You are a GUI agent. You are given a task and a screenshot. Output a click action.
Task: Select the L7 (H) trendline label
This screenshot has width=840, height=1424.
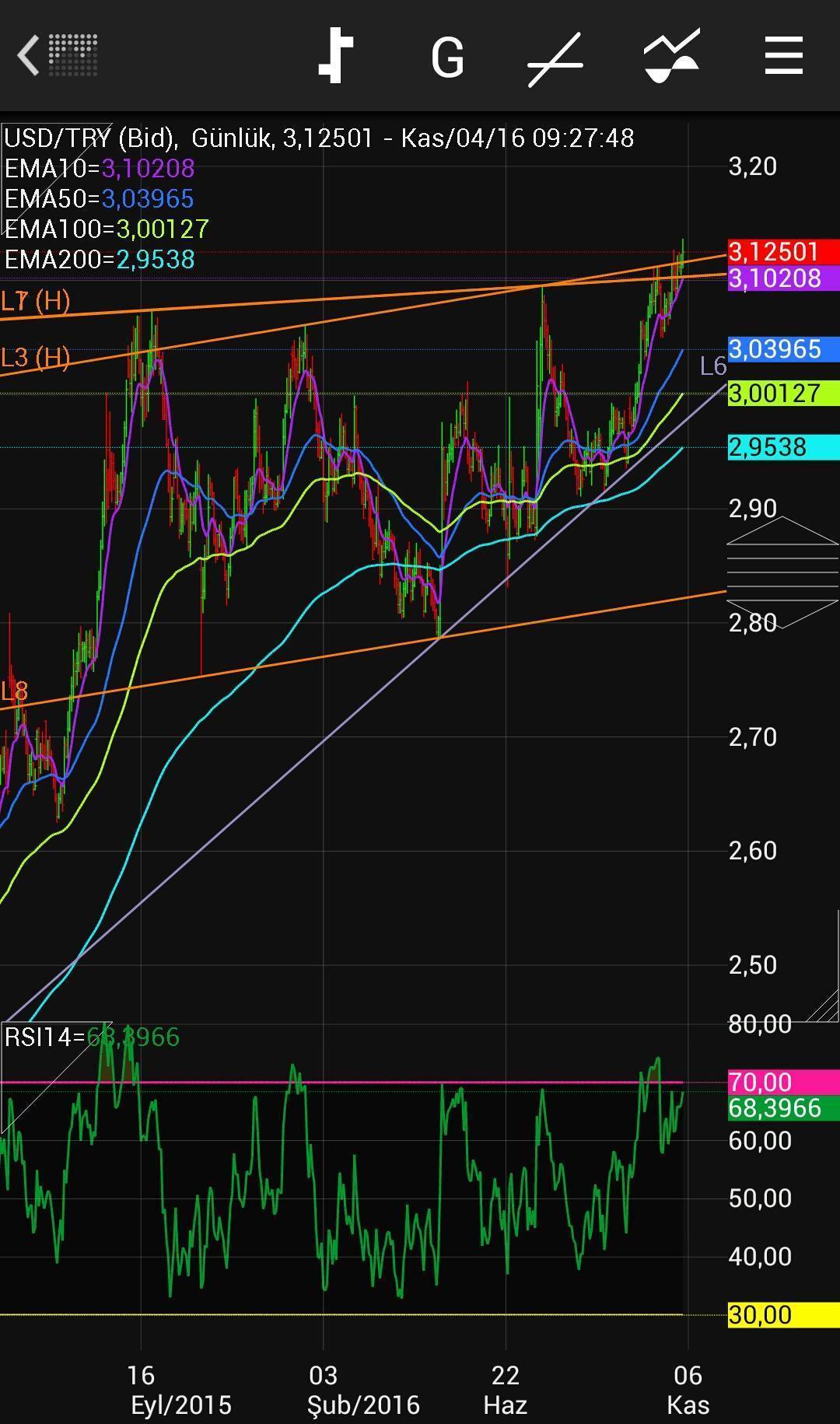pos(36,301)
